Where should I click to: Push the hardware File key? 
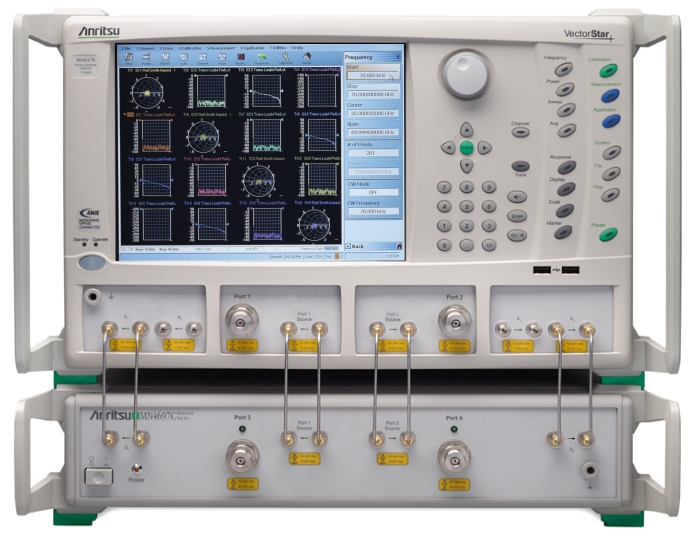coord(611,173)
